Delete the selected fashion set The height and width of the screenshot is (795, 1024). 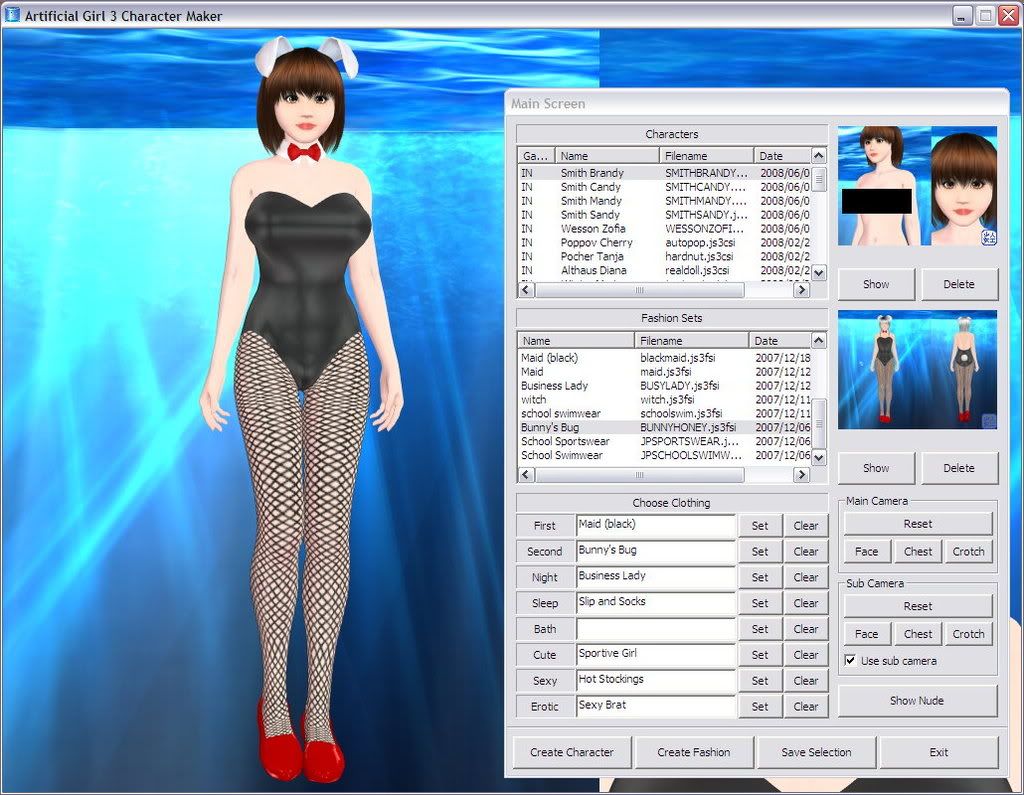pos(959,468)
